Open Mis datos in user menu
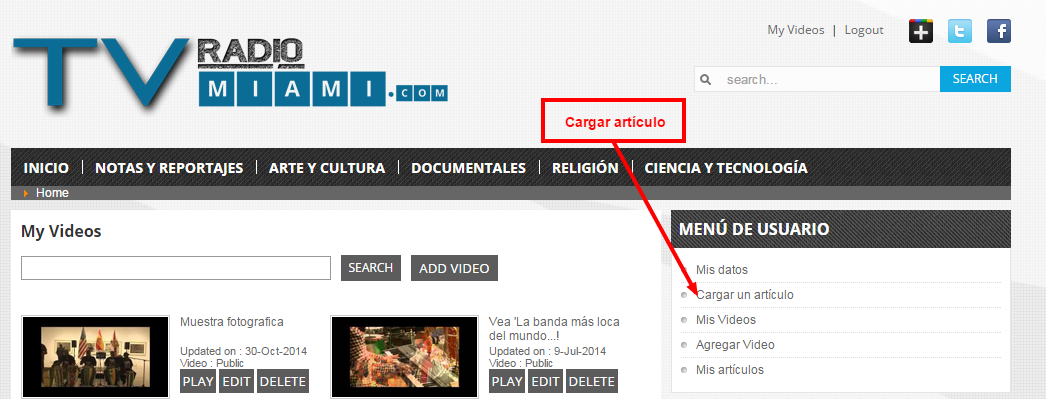This screenshot has height=399, width=1046. tap(722, 270)
